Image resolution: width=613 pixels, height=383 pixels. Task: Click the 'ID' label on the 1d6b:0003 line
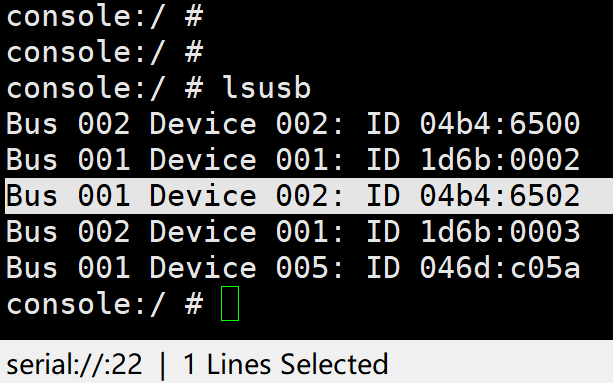(383, 232)
